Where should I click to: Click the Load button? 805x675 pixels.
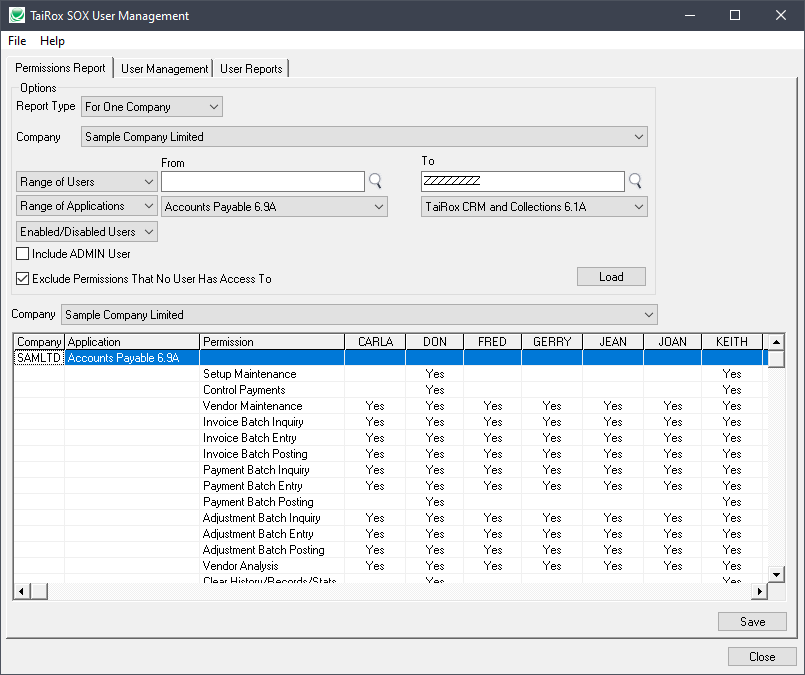611,277
